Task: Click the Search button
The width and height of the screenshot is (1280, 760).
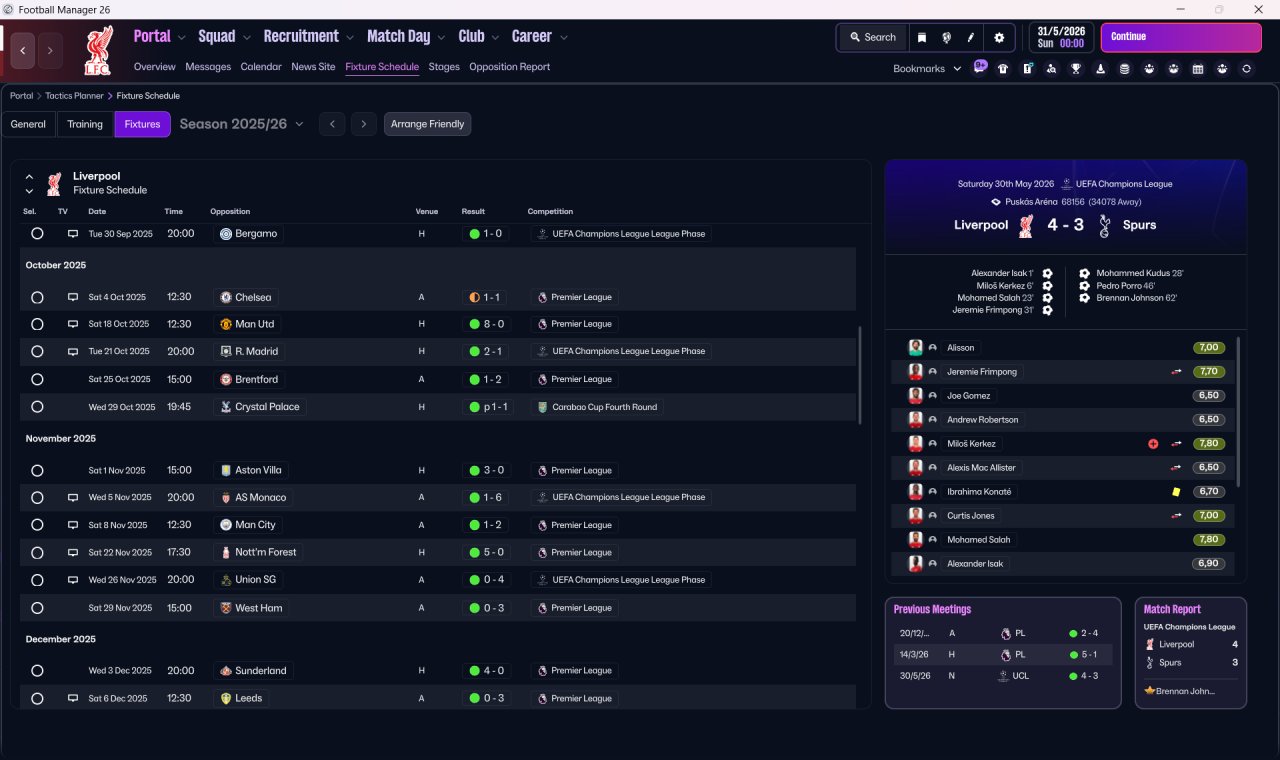Action: point(872,37)
